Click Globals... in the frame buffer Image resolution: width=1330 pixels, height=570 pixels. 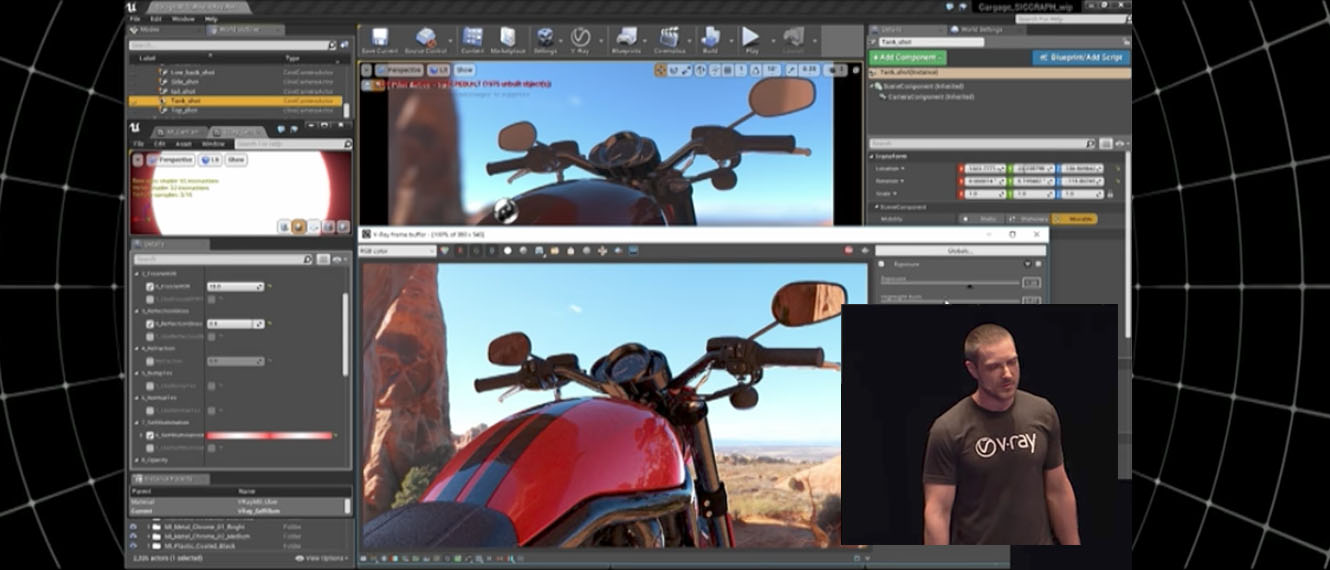(961, 250)
